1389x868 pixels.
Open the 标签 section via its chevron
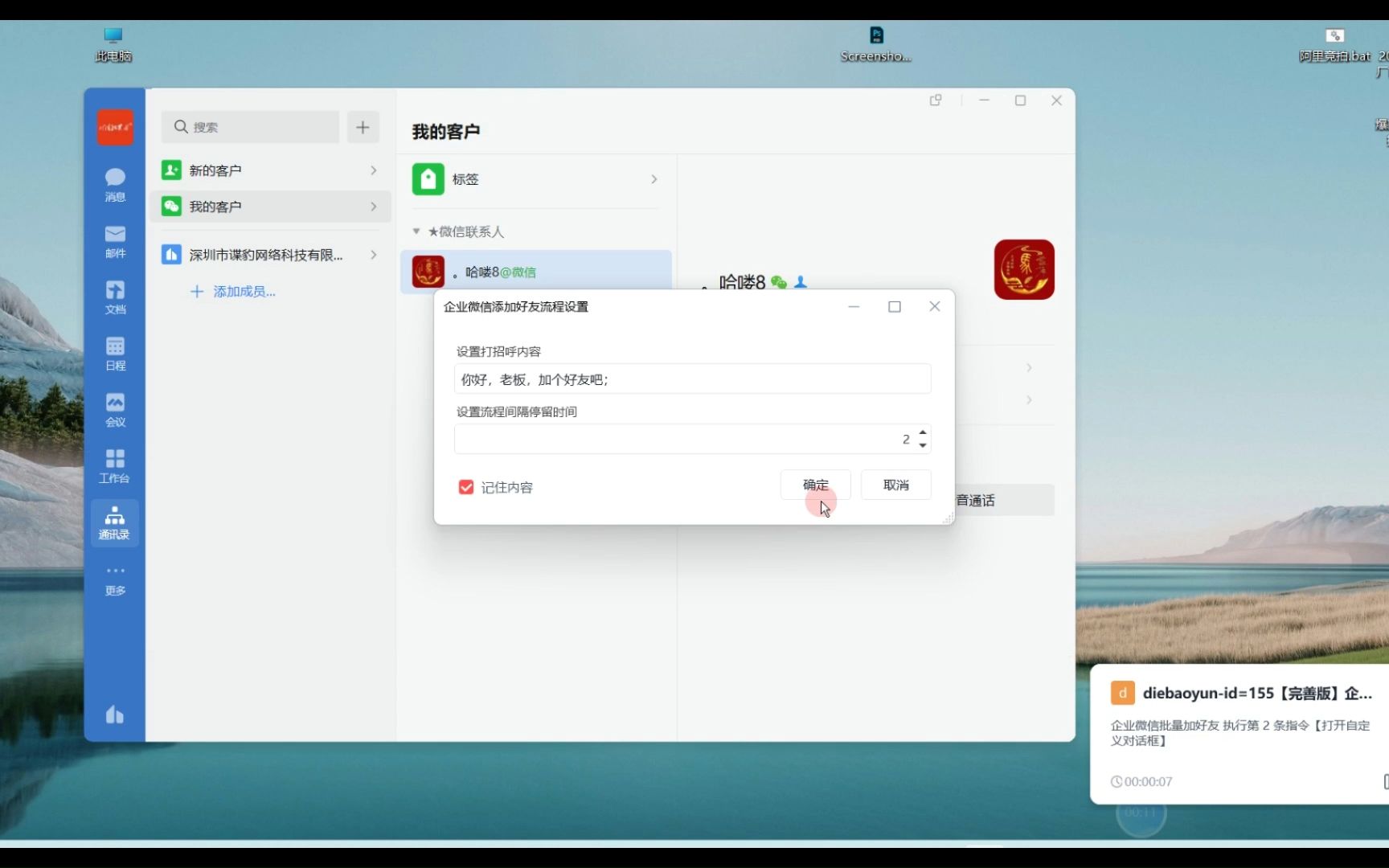point(654,179)
